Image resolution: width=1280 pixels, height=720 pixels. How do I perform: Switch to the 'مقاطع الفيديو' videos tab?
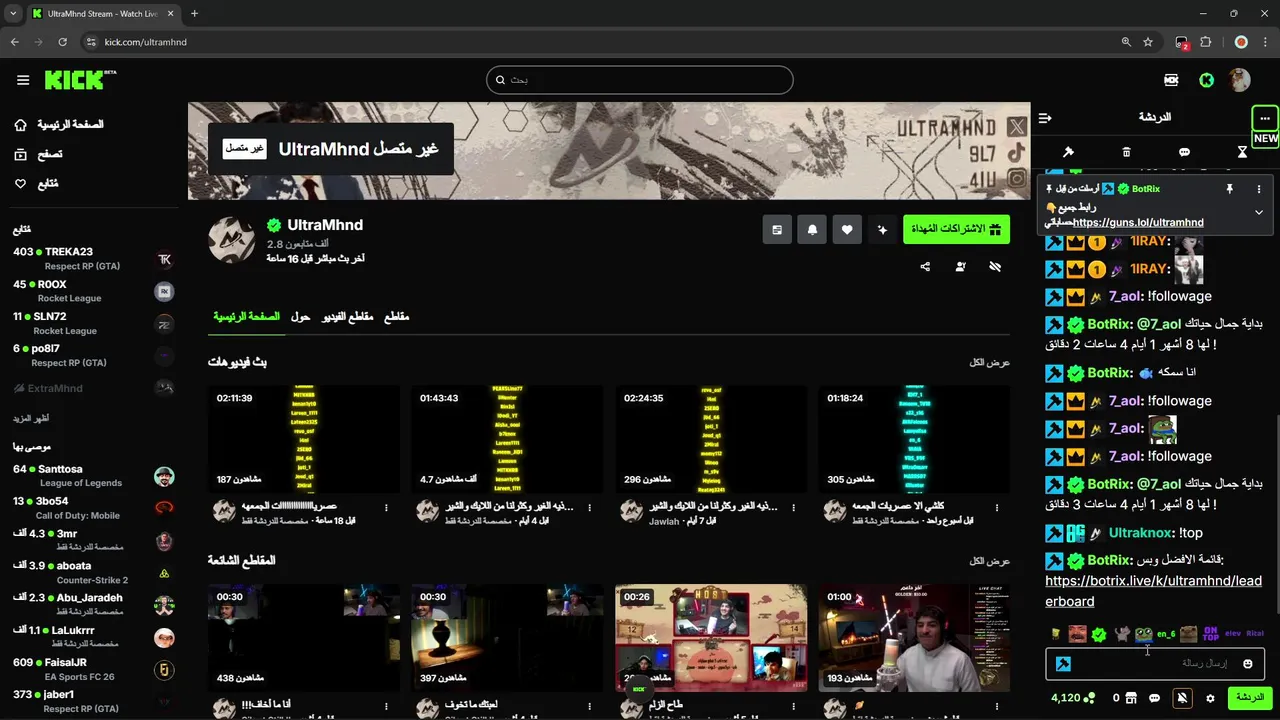click(x=347, y=316)
